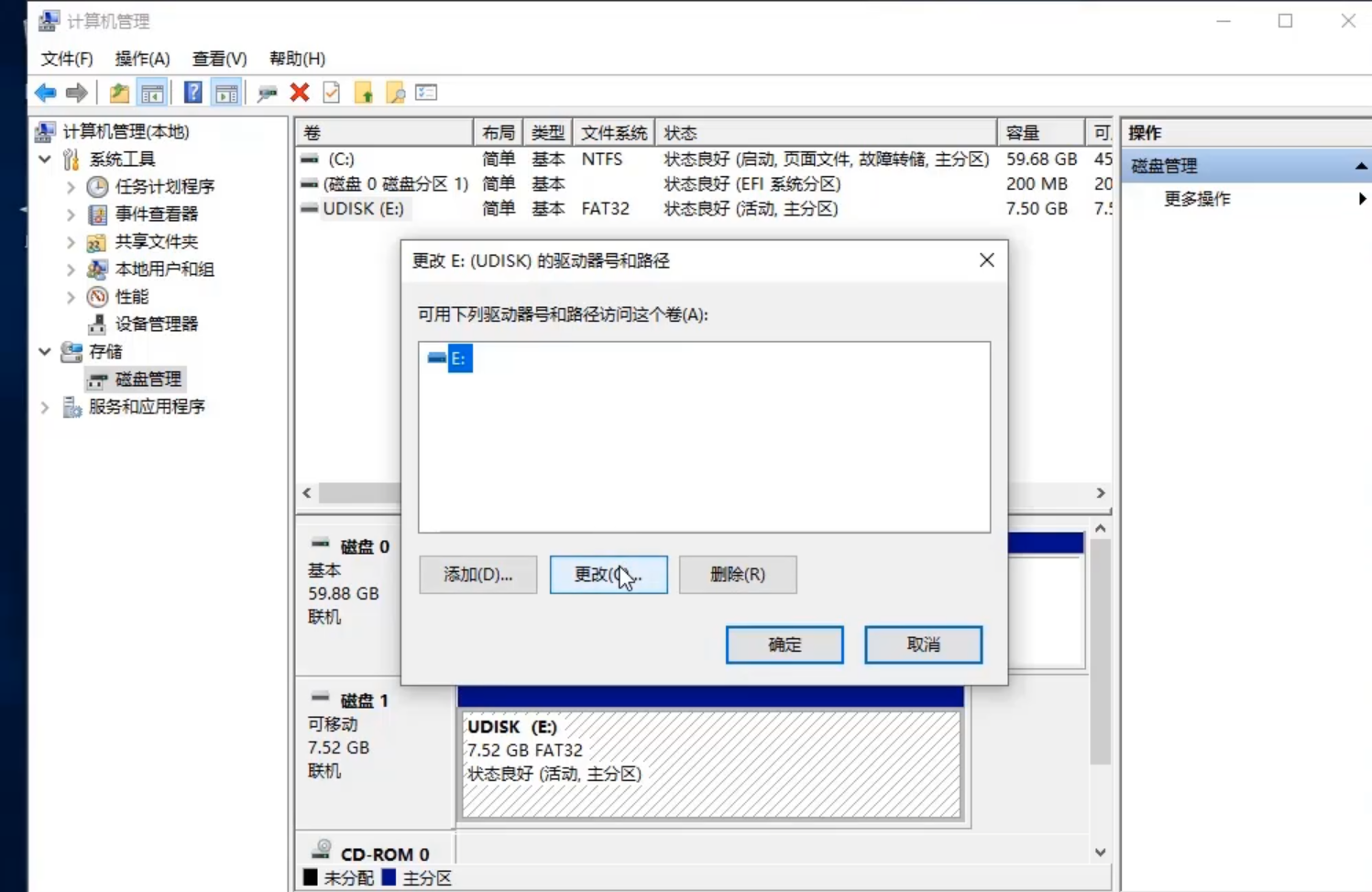Select the E: drive entry in list

458,358
